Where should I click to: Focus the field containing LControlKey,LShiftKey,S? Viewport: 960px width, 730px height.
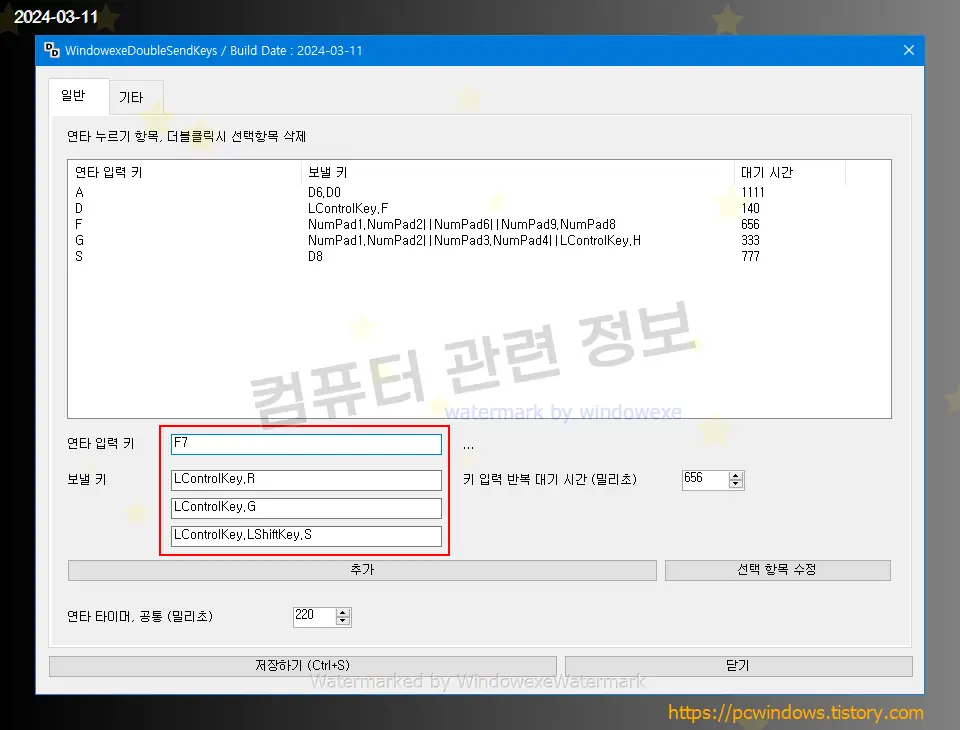[x=306, y=536]
